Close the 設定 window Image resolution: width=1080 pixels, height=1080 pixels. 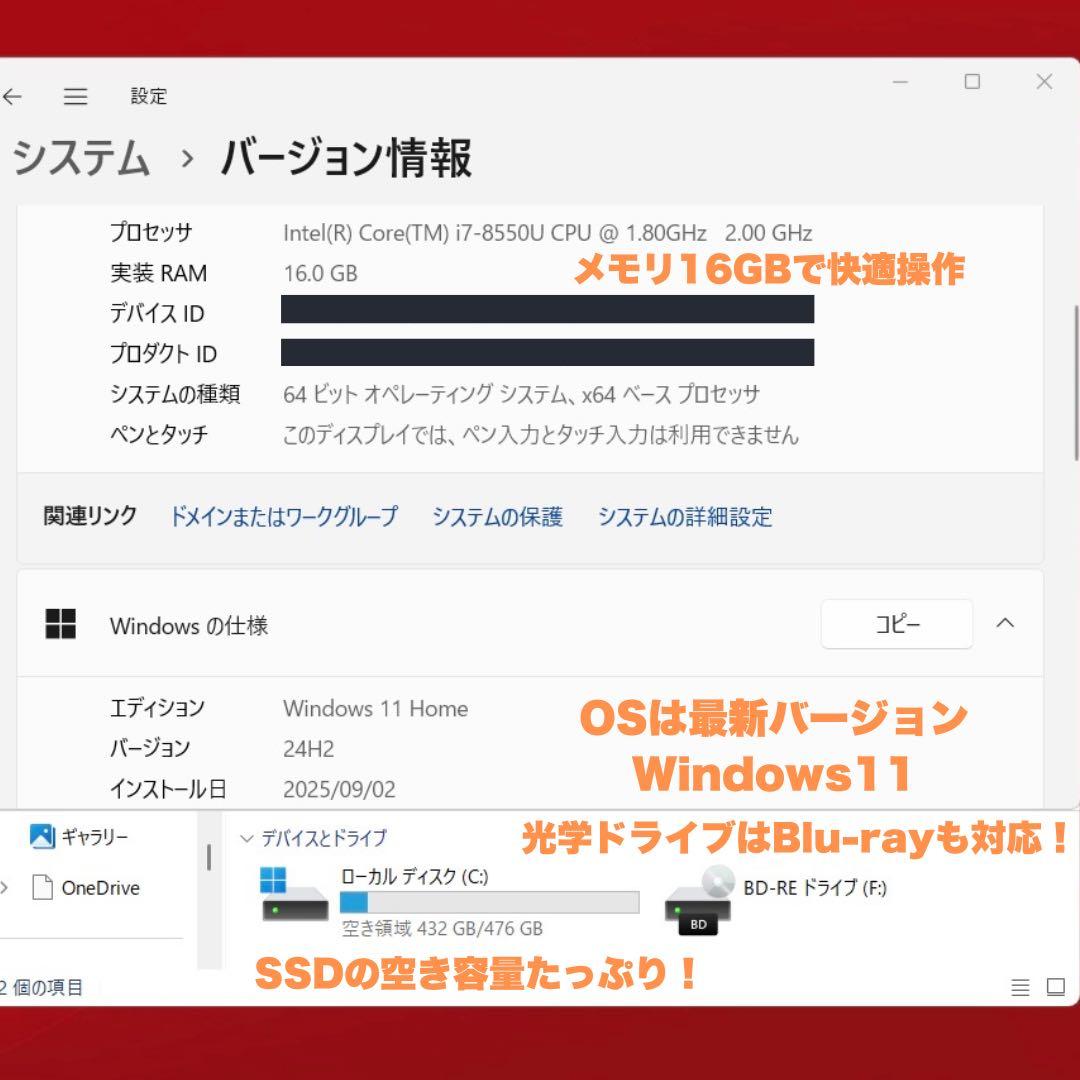point(1044,81)
